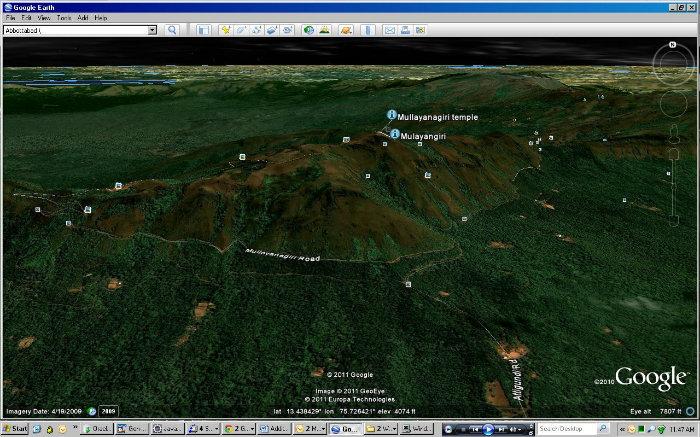Image resolution: width=700 pixels, height=437 pixels.
Task: Open the View menu
Action: click(x=44, y=18)
